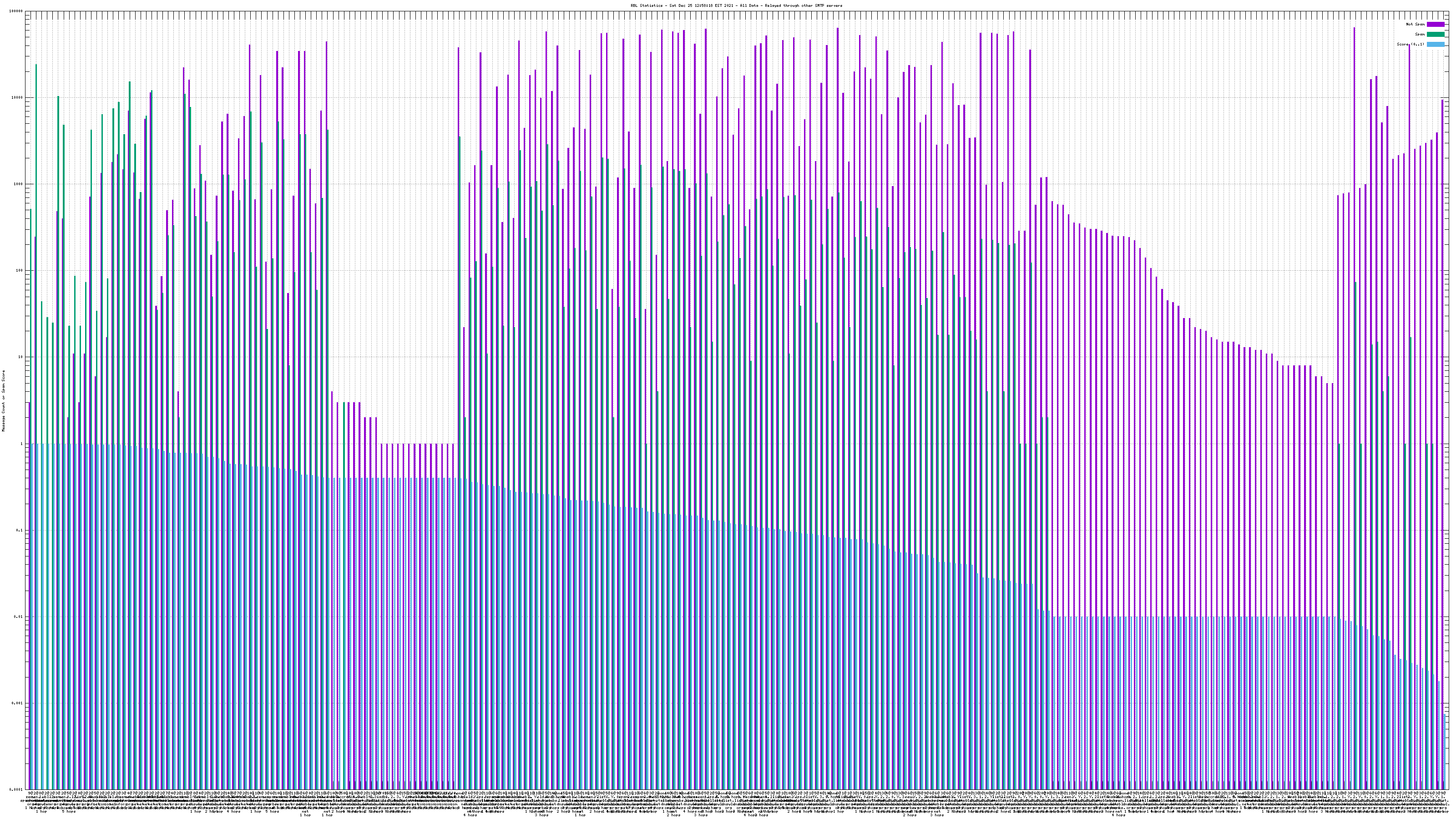Select the "Not Spam" legend label
The image size is (1456, 819).
pos(1416,24)
